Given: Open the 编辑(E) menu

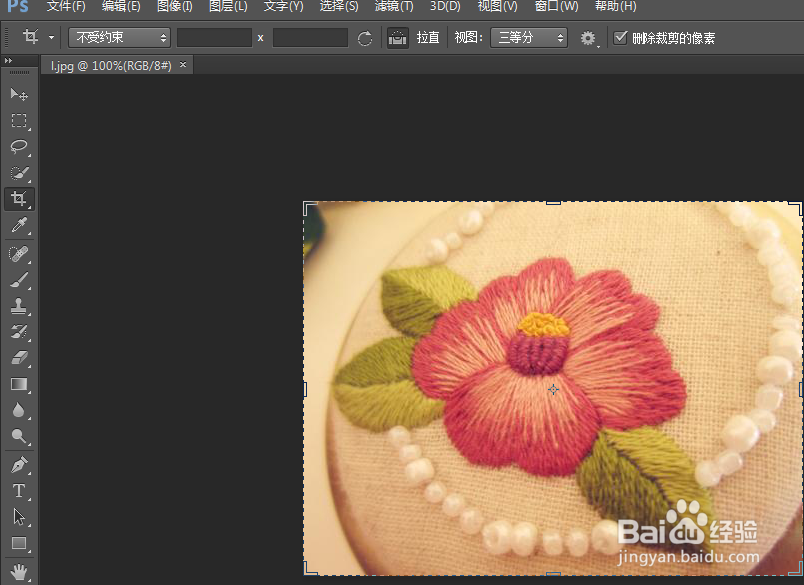Looking at the screenshot, I should 121,6.
